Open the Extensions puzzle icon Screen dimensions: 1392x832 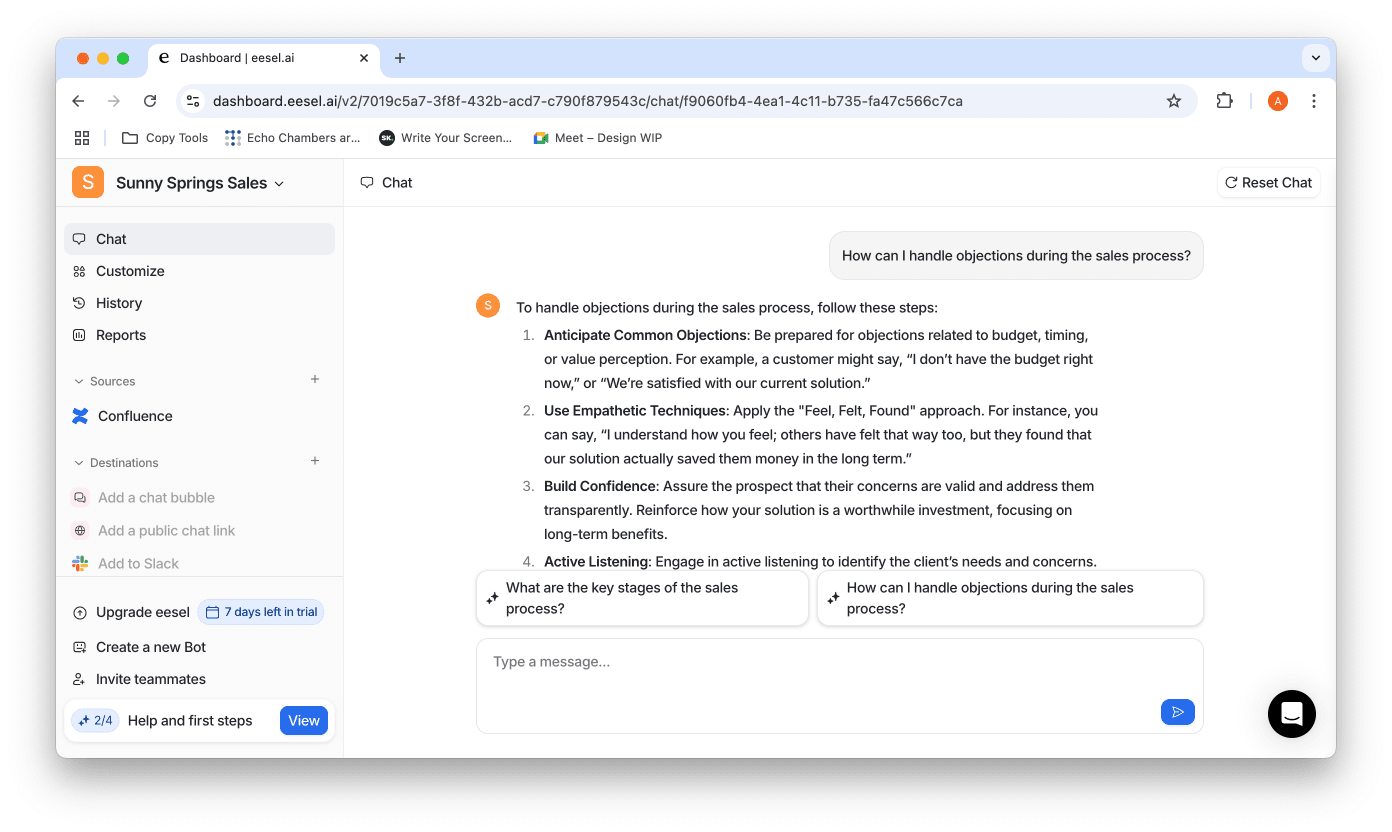pyautogui.click(x=1224, y=101)
